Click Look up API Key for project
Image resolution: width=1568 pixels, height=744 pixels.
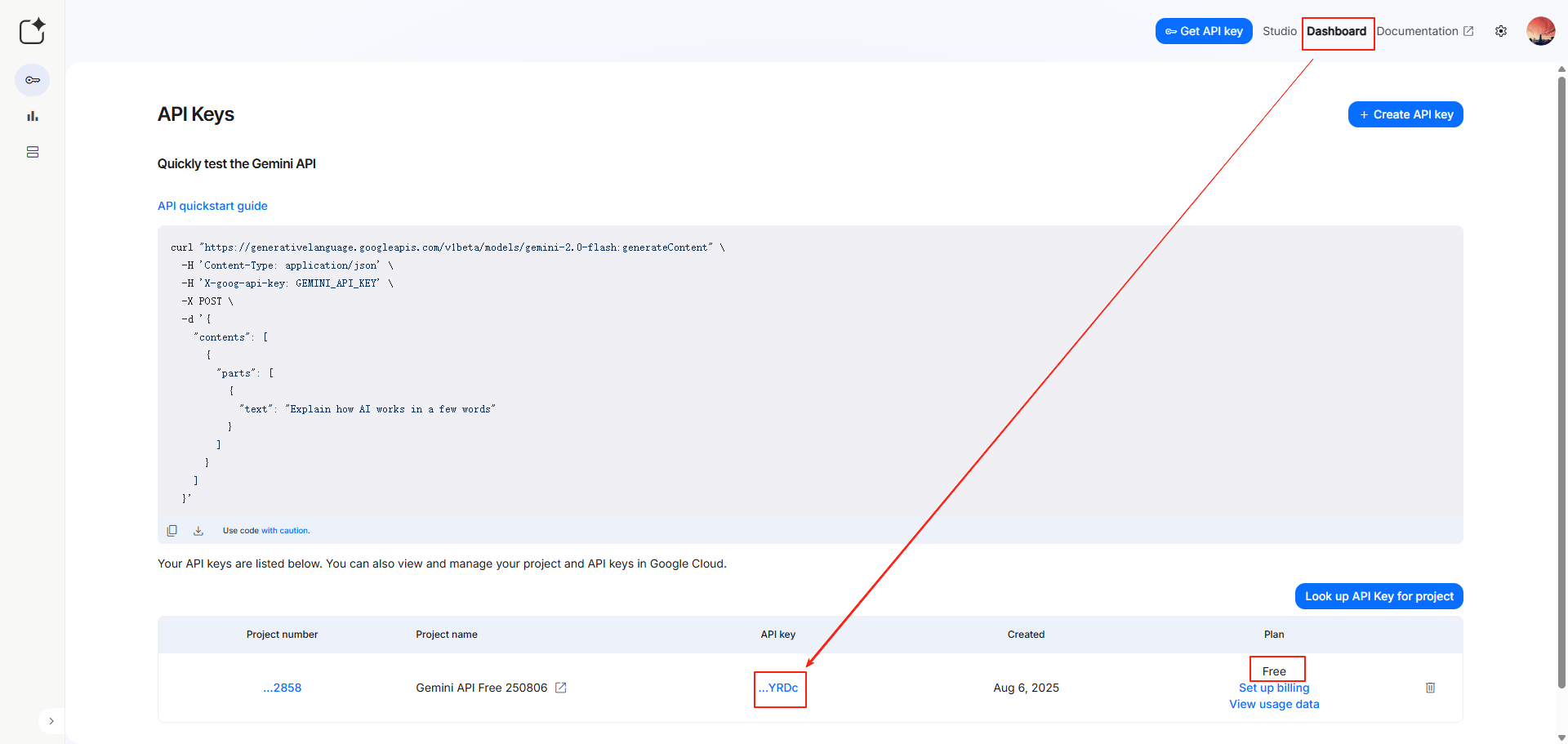(x=1379, y=596)
